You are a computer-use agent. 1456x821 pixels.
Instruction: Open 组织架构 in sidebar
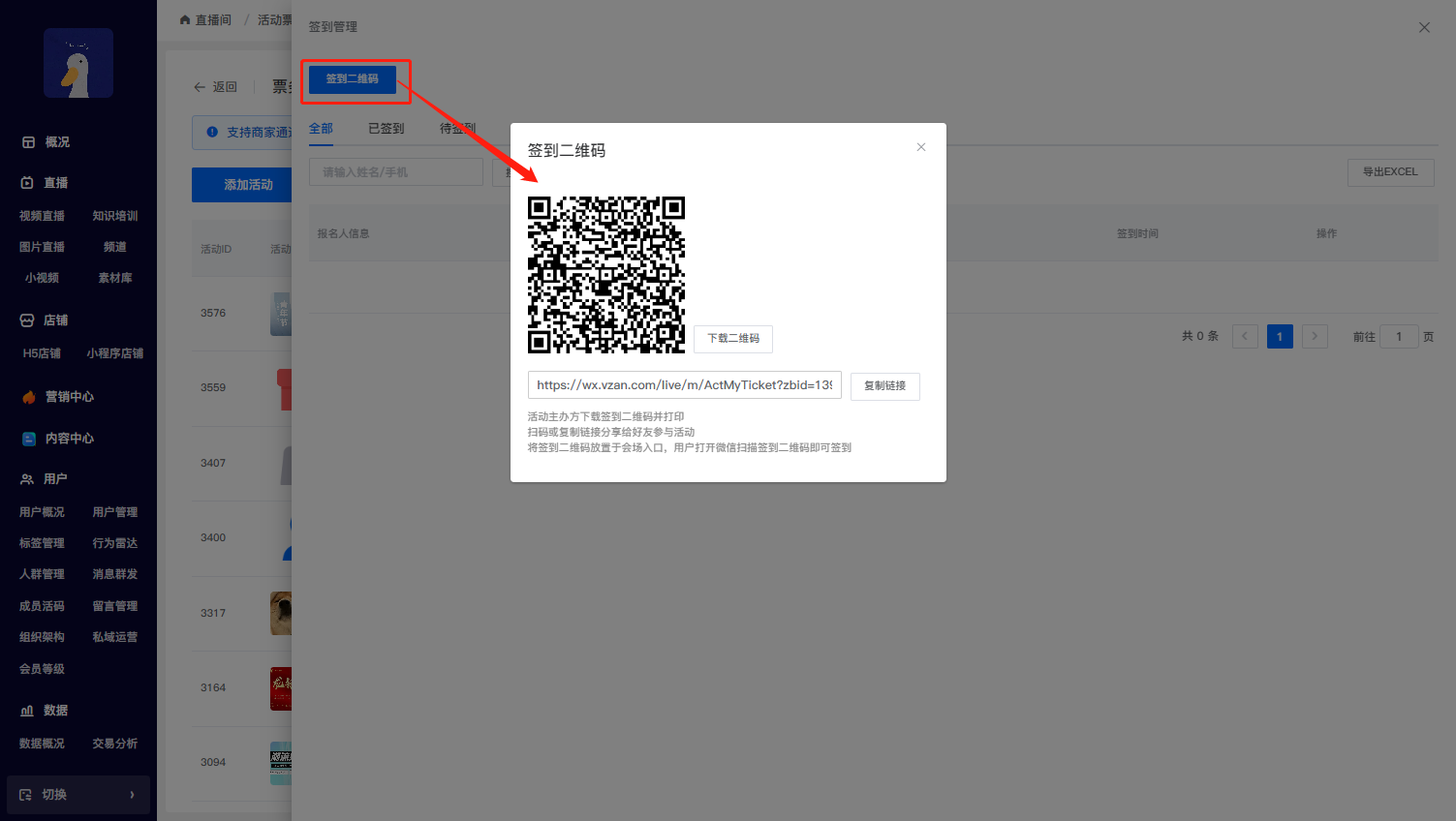(42, 637)
